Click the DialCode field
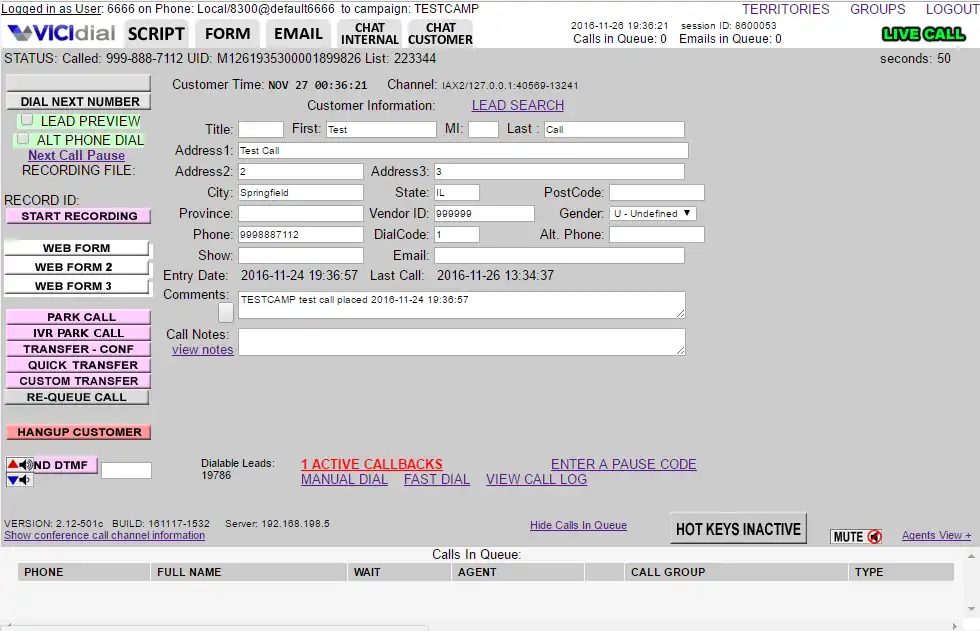Screen dimensions: 980x631 pos(457,234)
